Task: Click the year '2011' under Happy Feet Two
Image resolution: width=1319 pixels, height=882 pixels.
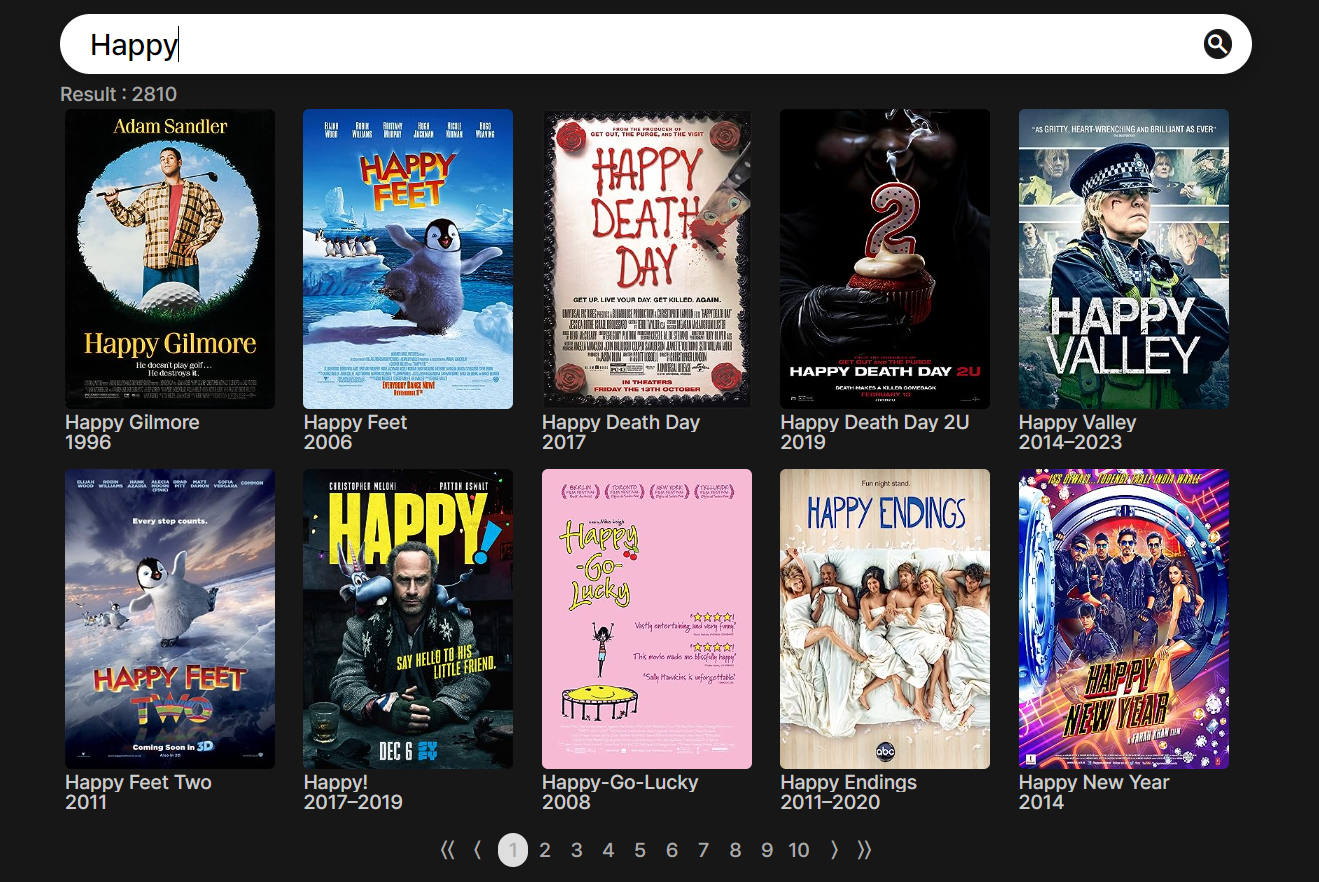Action: [x=86, y=802]
